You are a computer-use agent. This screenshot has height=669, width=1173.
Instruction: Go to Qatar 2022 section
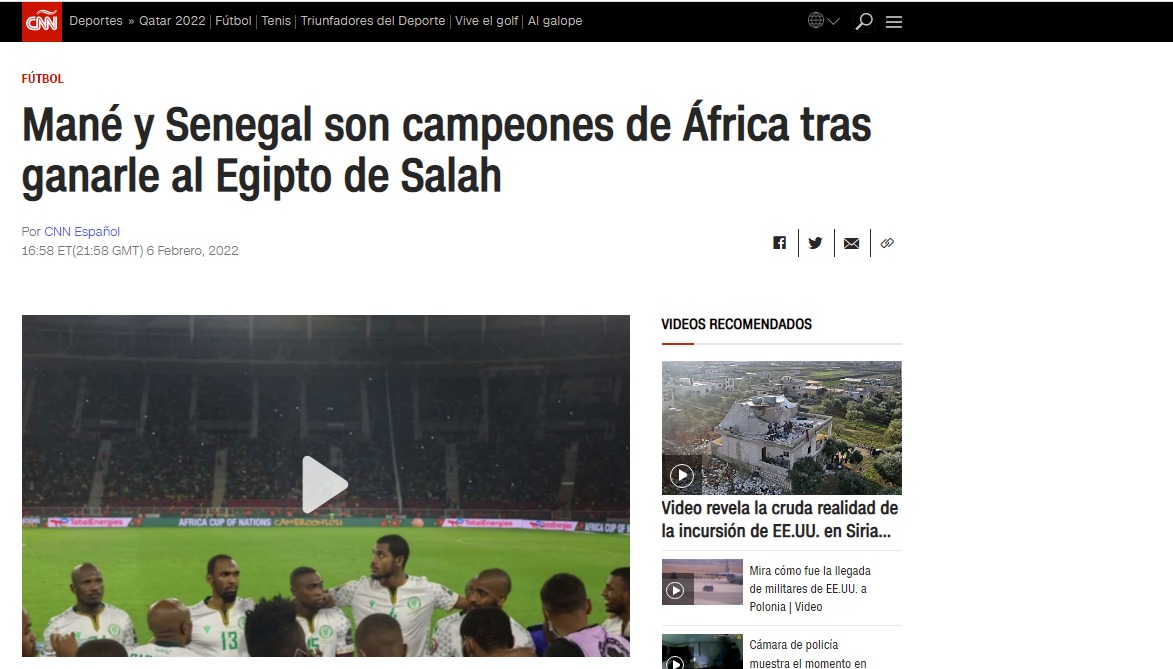(x=172, y=21)
